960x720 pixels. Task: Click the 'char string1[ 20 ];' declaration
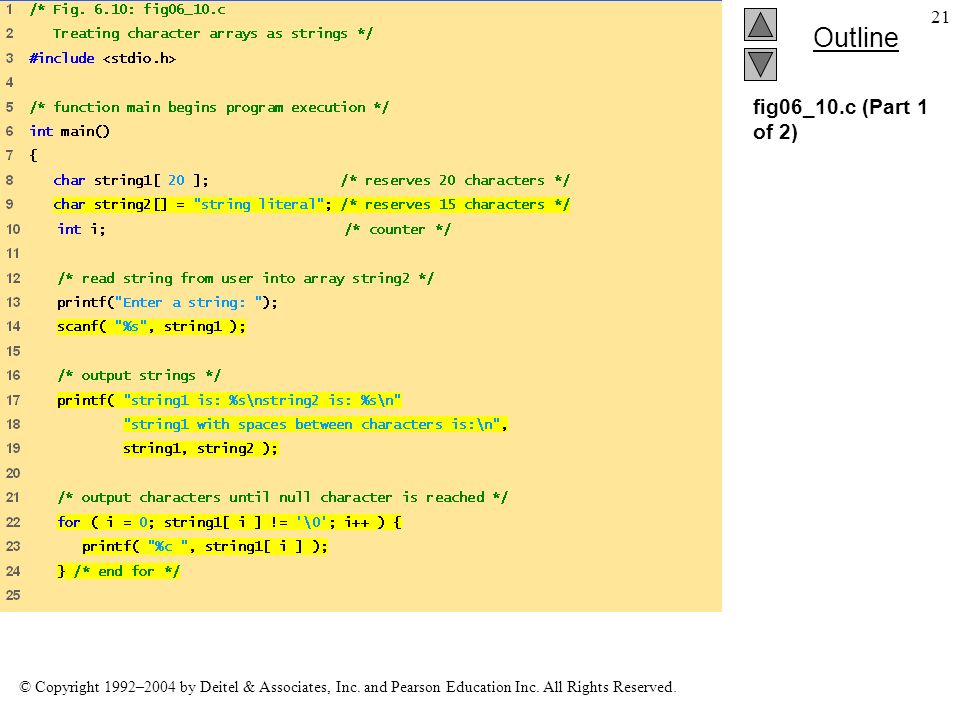tap(130, 180)
